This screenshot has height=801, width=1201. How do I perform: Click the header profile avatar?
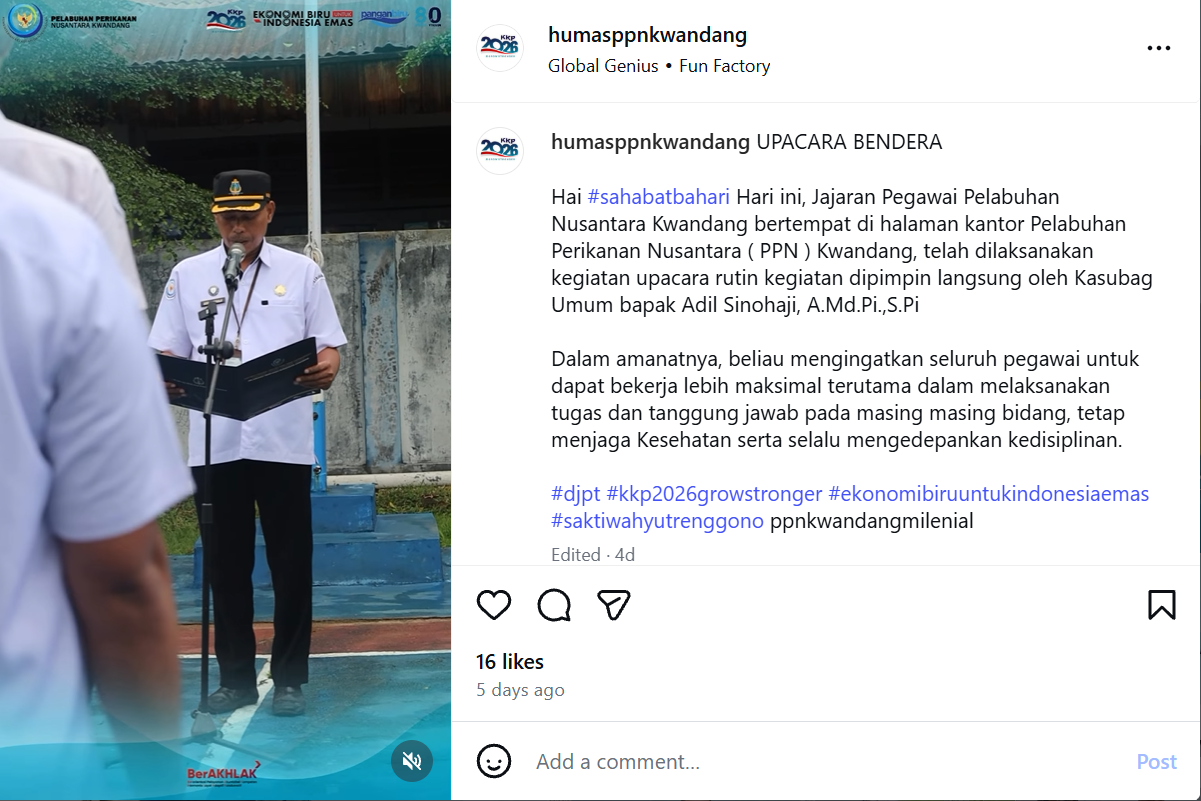click(x=500, y=48)
